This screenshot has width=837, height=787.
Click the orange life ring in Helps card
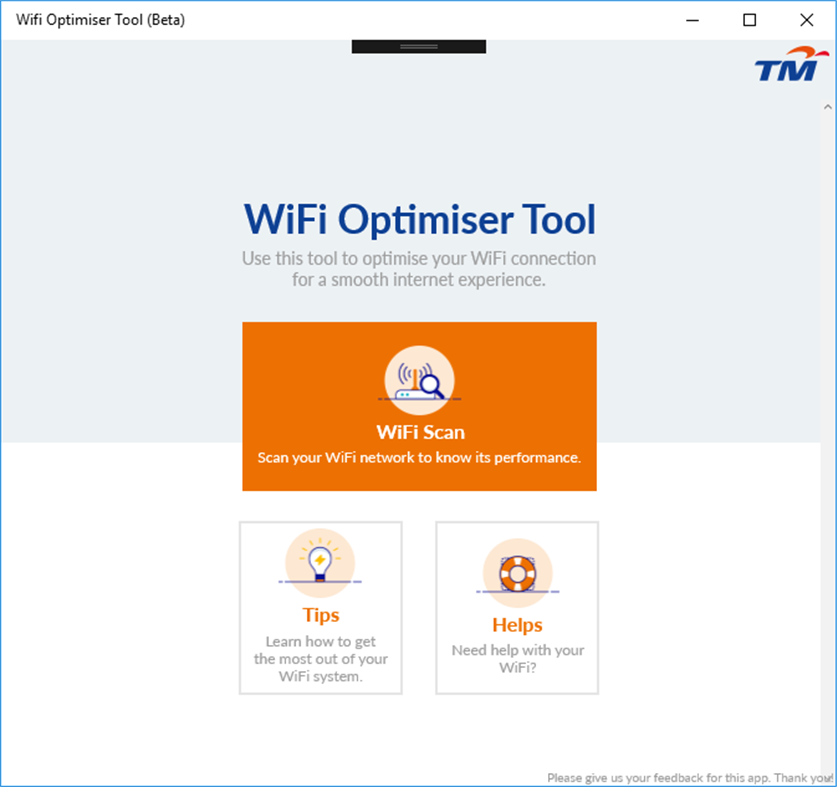coord(516,572)
